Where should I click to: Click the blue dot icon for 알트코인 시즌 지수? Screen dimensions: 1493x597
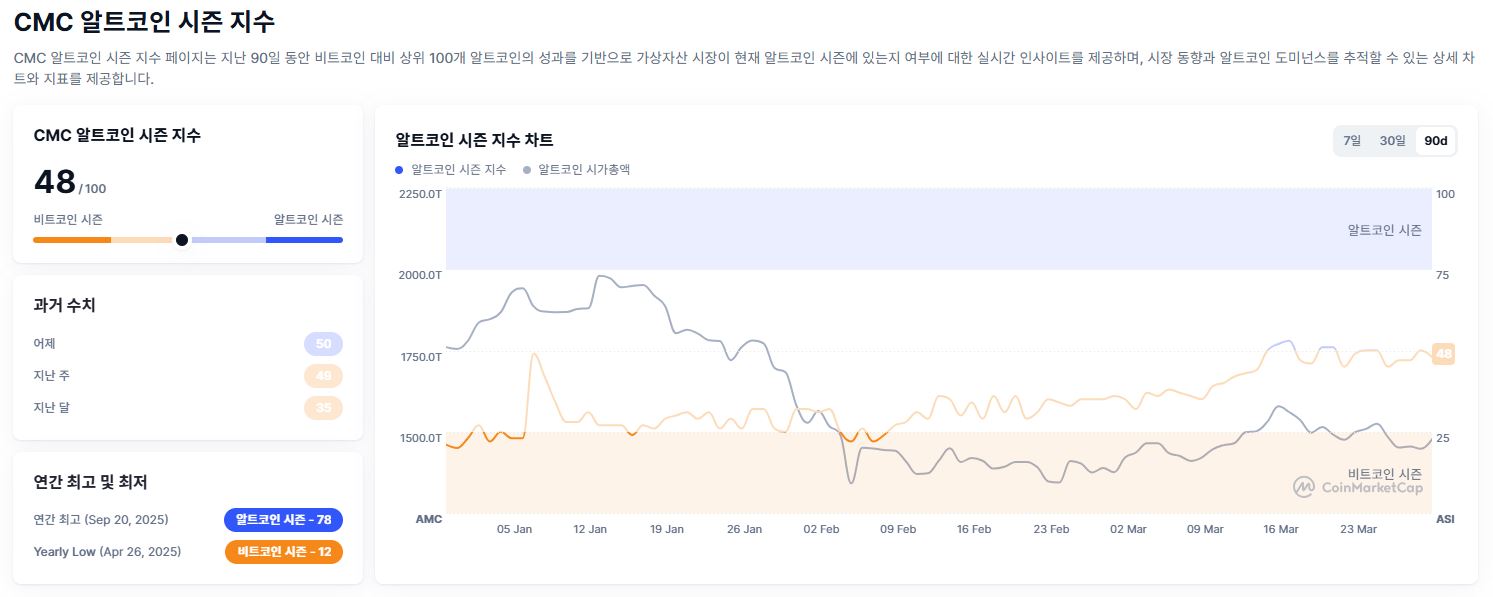397,169
